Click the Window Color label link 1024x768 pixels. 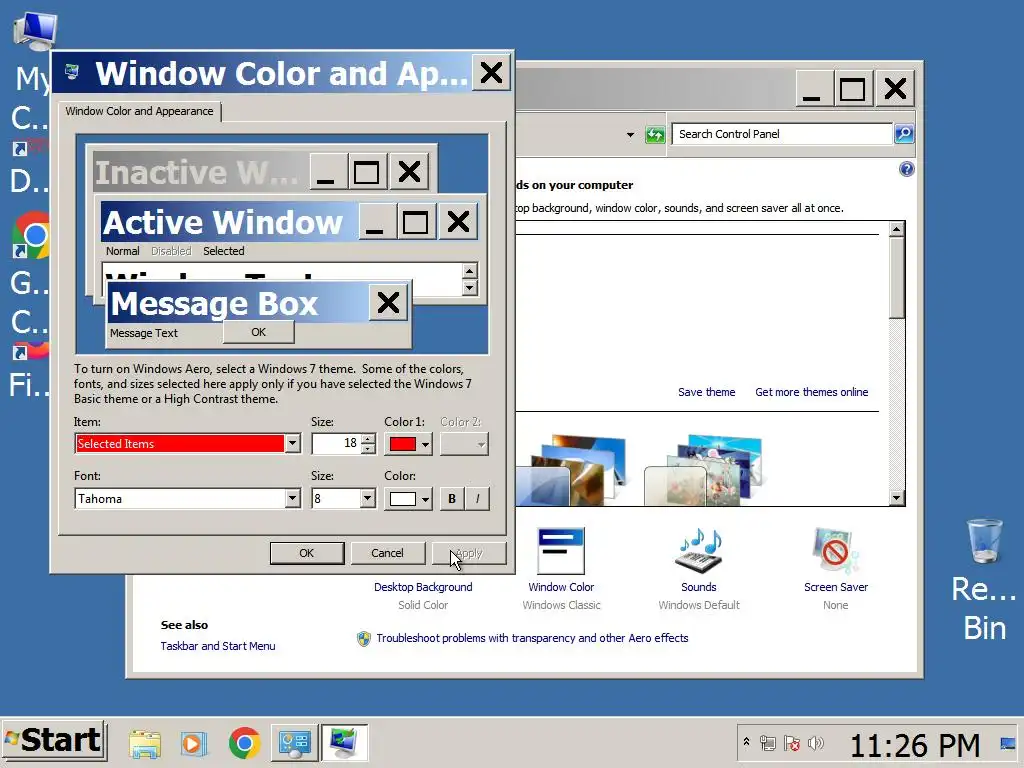coord(561,587)
